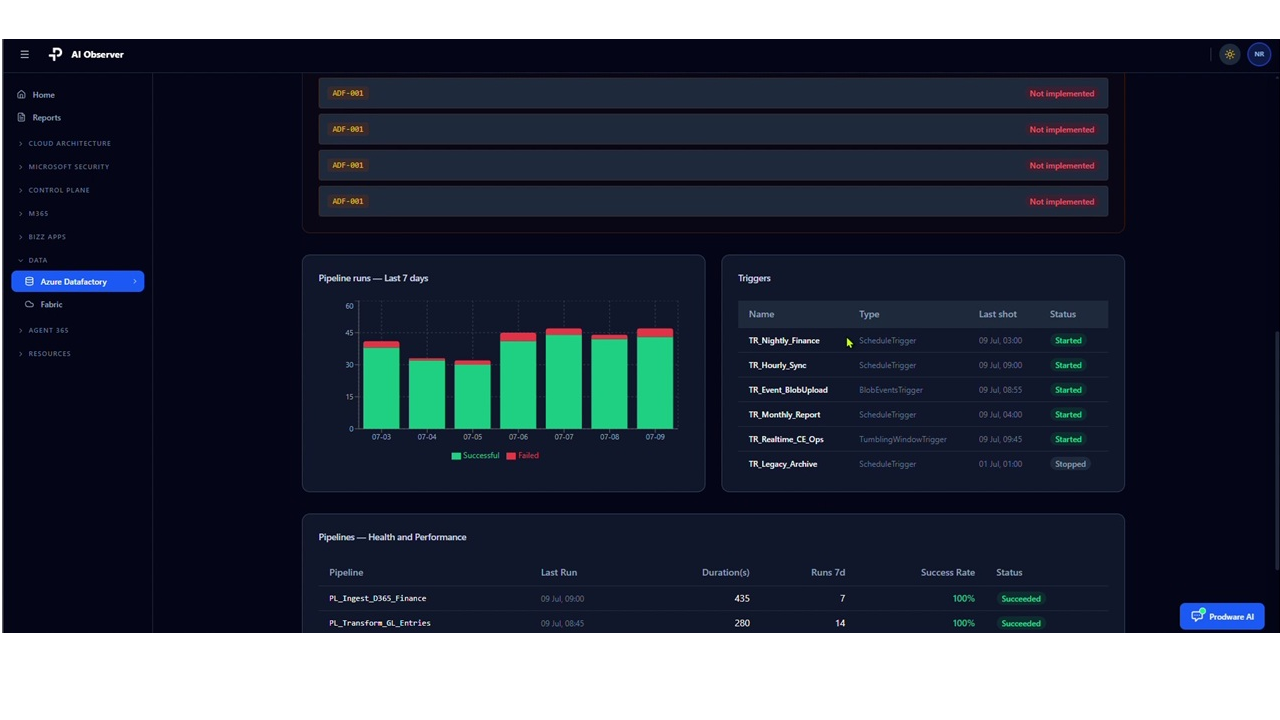
Task: Open the Prodware AI chat button
Action: pos(1222,616)
